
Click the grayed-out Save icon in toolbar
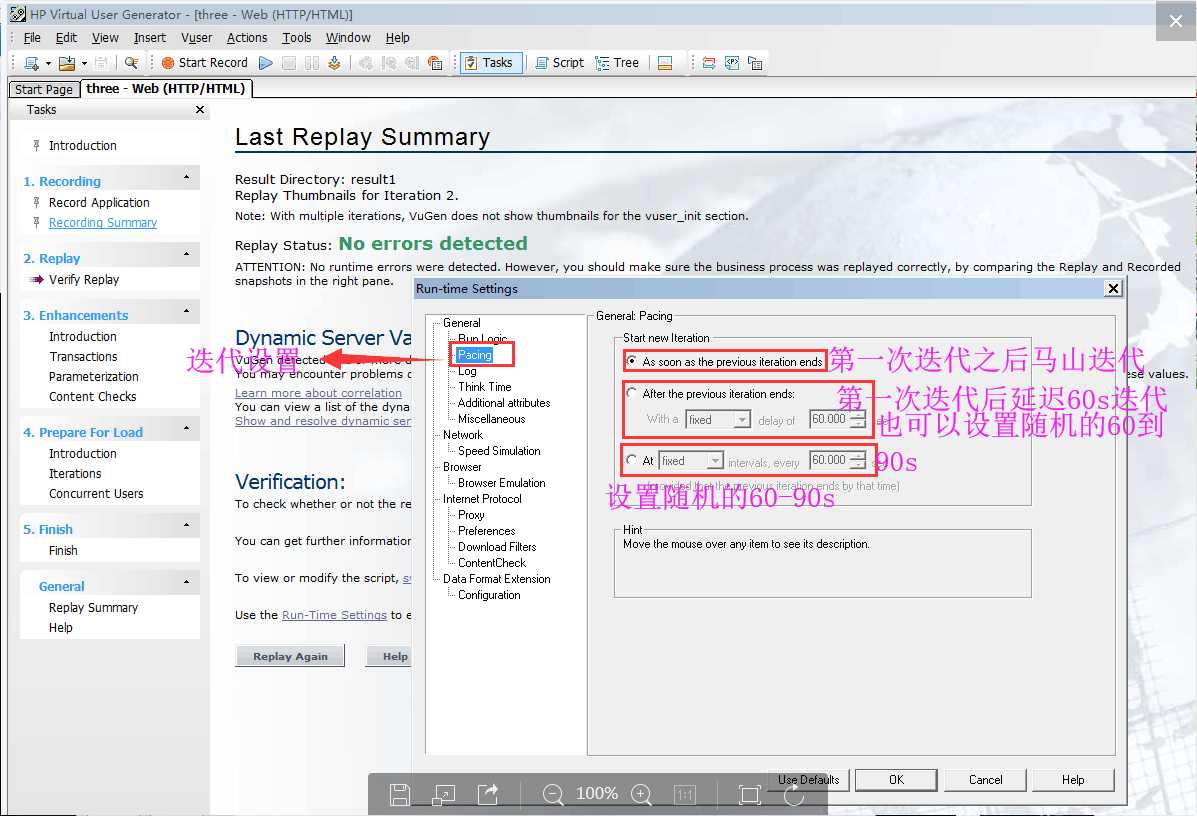coord(101,63)
